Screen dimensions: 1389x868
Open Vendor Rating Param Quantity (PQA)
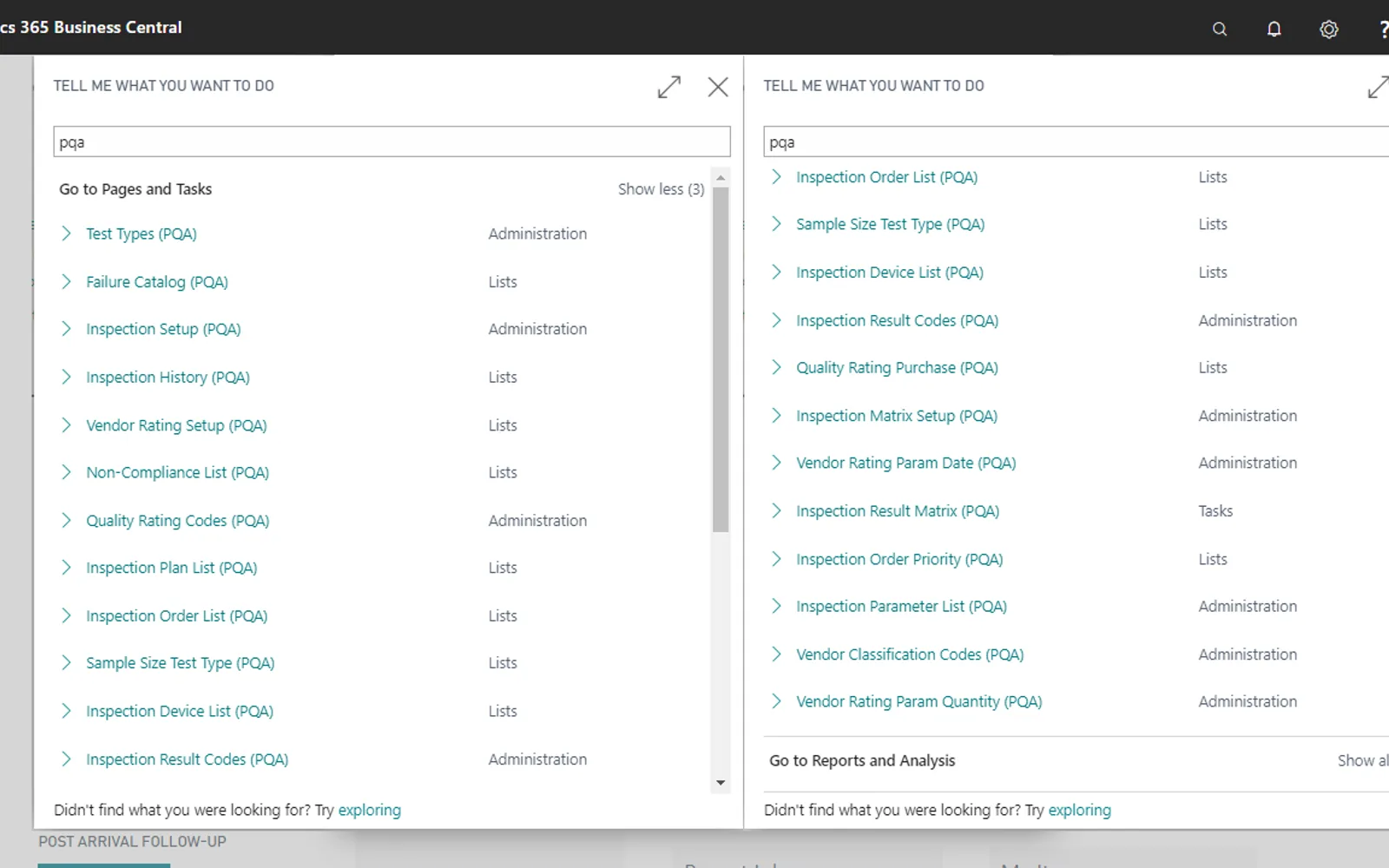918,701
